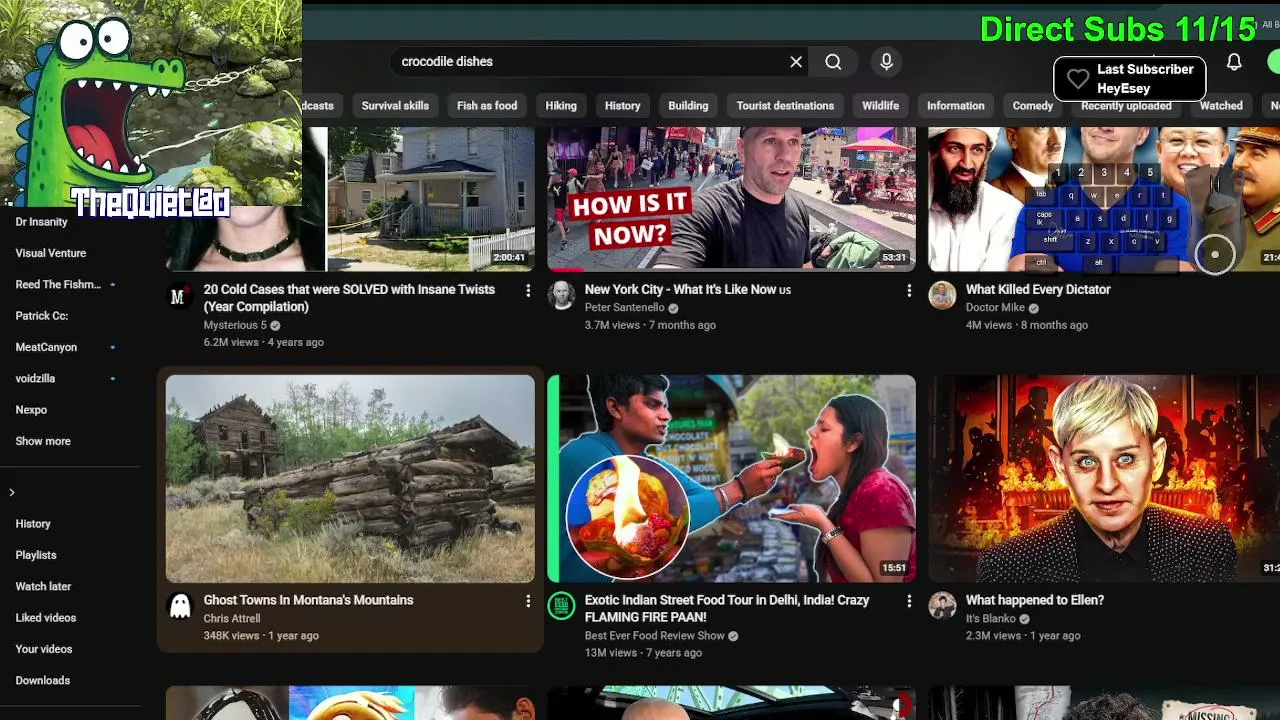The image size is (1280, 720).
Task: Open Nexpo subscription
Action: [31, 410]
